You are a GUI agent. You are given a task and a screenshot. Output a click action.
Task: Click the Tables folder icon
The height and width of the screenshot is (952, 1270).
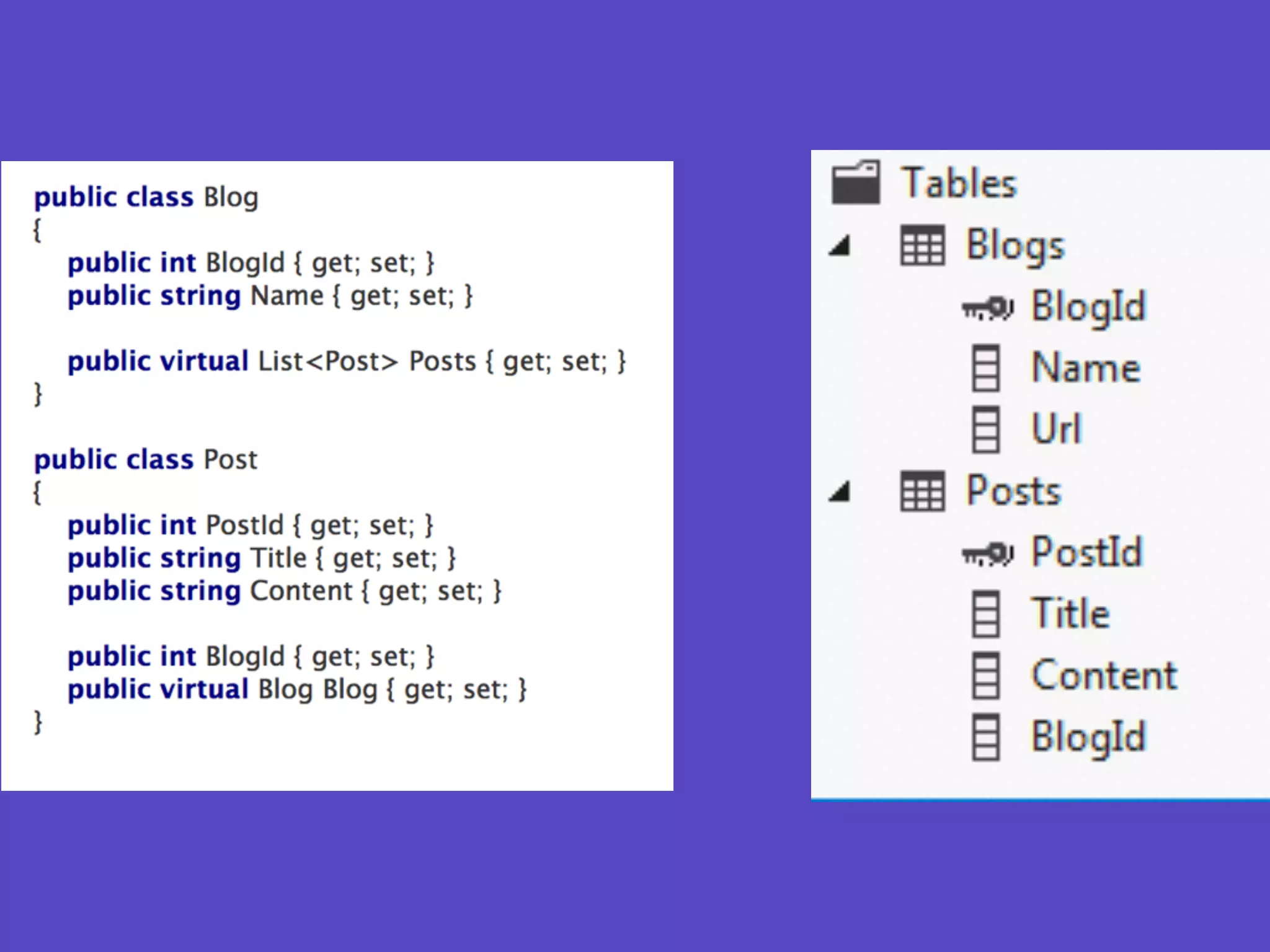click(x=855, y=183)
